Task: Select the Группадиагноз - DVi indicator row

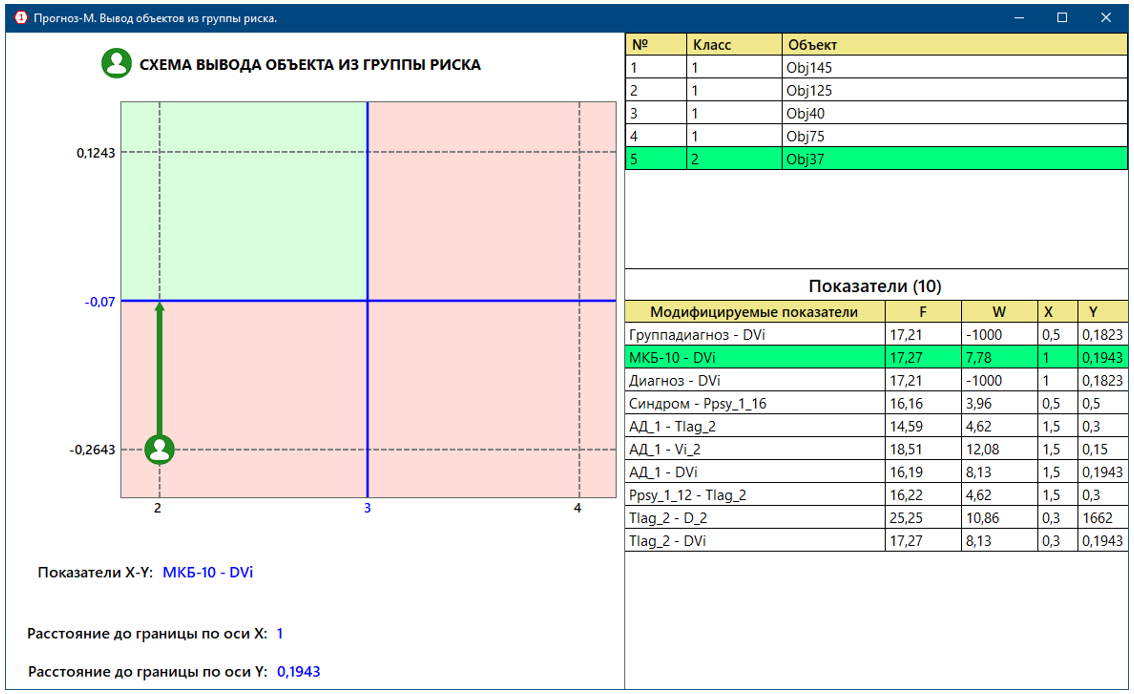Action: pyautogui.click(x=754, y=335)
